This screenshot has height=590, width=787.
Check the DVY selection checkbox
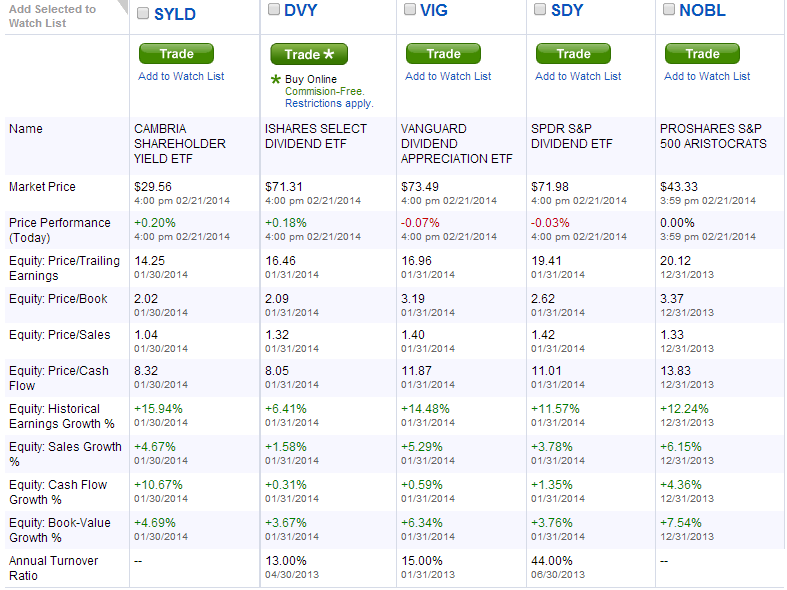[x=274, y=9]
